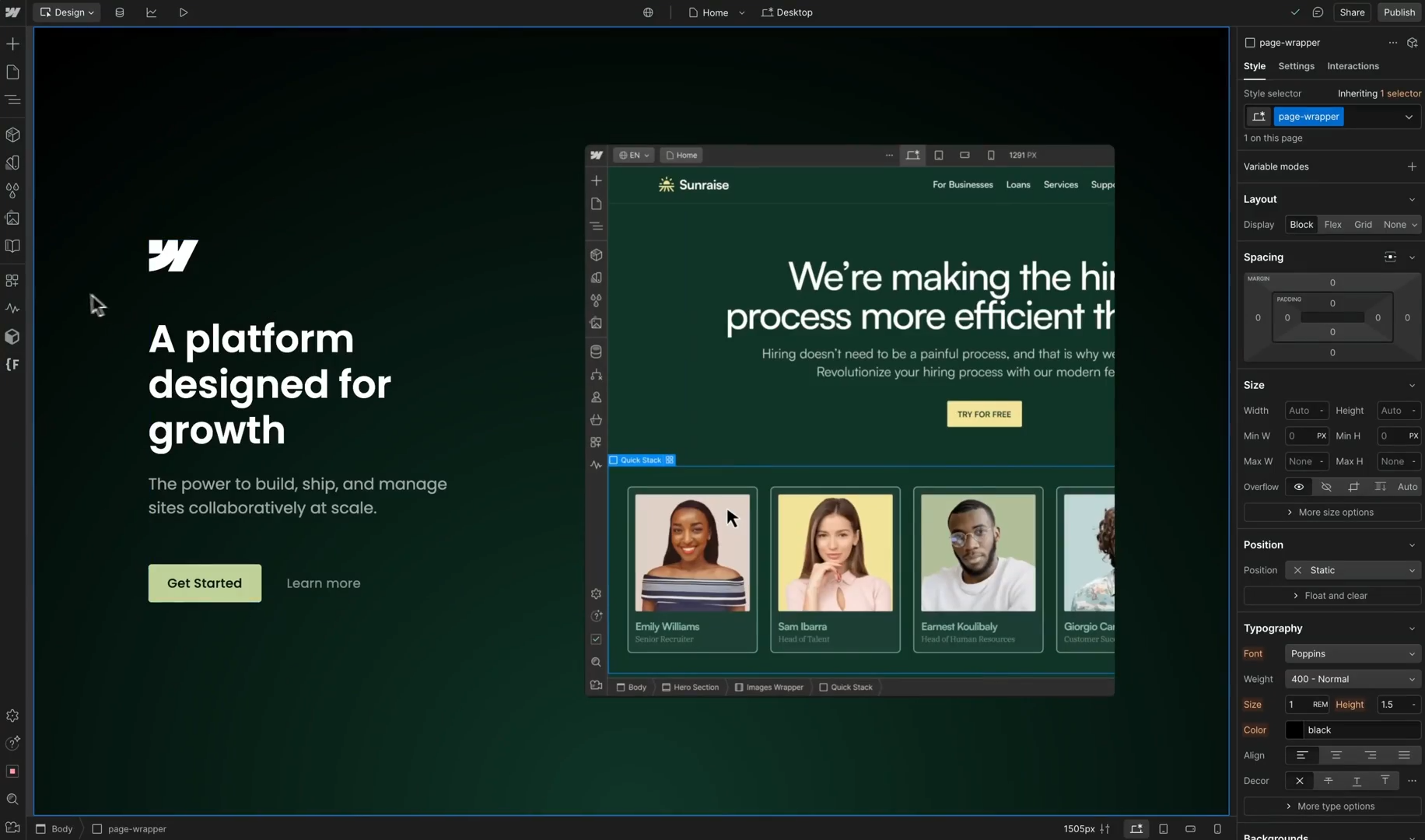Open the Variables panel icon
Screen dimensions: 1425x840
[12, 163]
